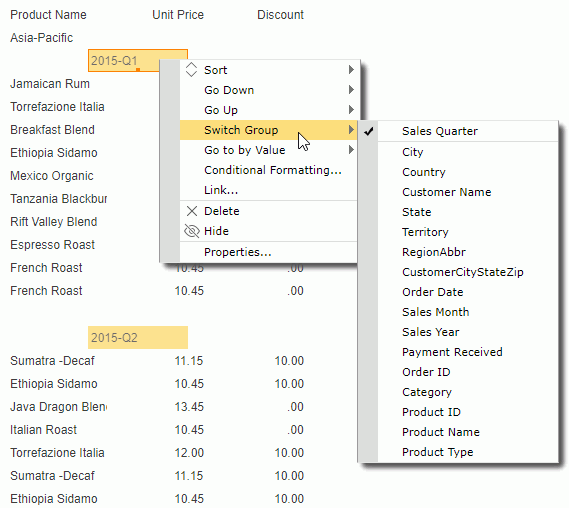Switch group to Product ID

468,412
